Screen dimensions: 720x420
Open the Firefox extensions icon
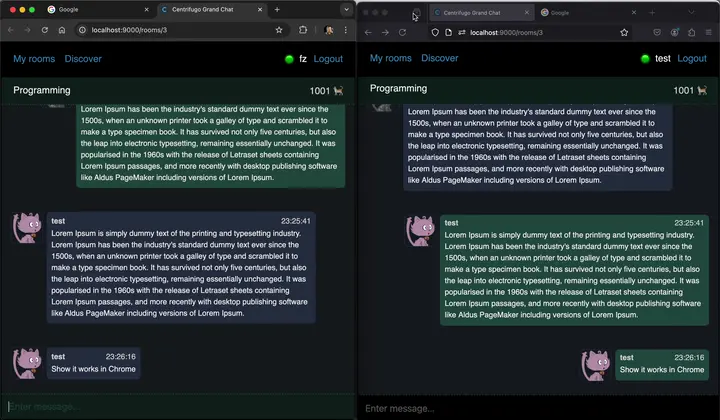(x=692, y=33)
